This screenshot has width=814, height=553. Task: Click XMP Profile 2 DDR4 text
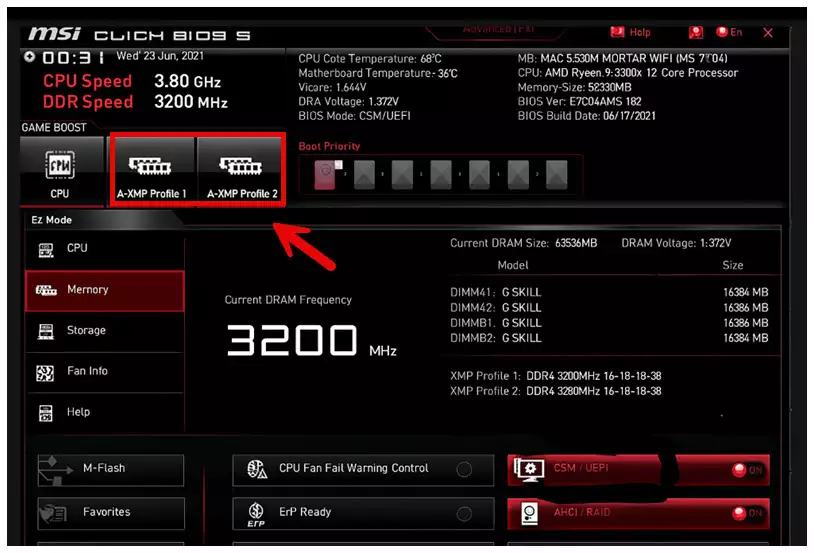tap(555, 391)
